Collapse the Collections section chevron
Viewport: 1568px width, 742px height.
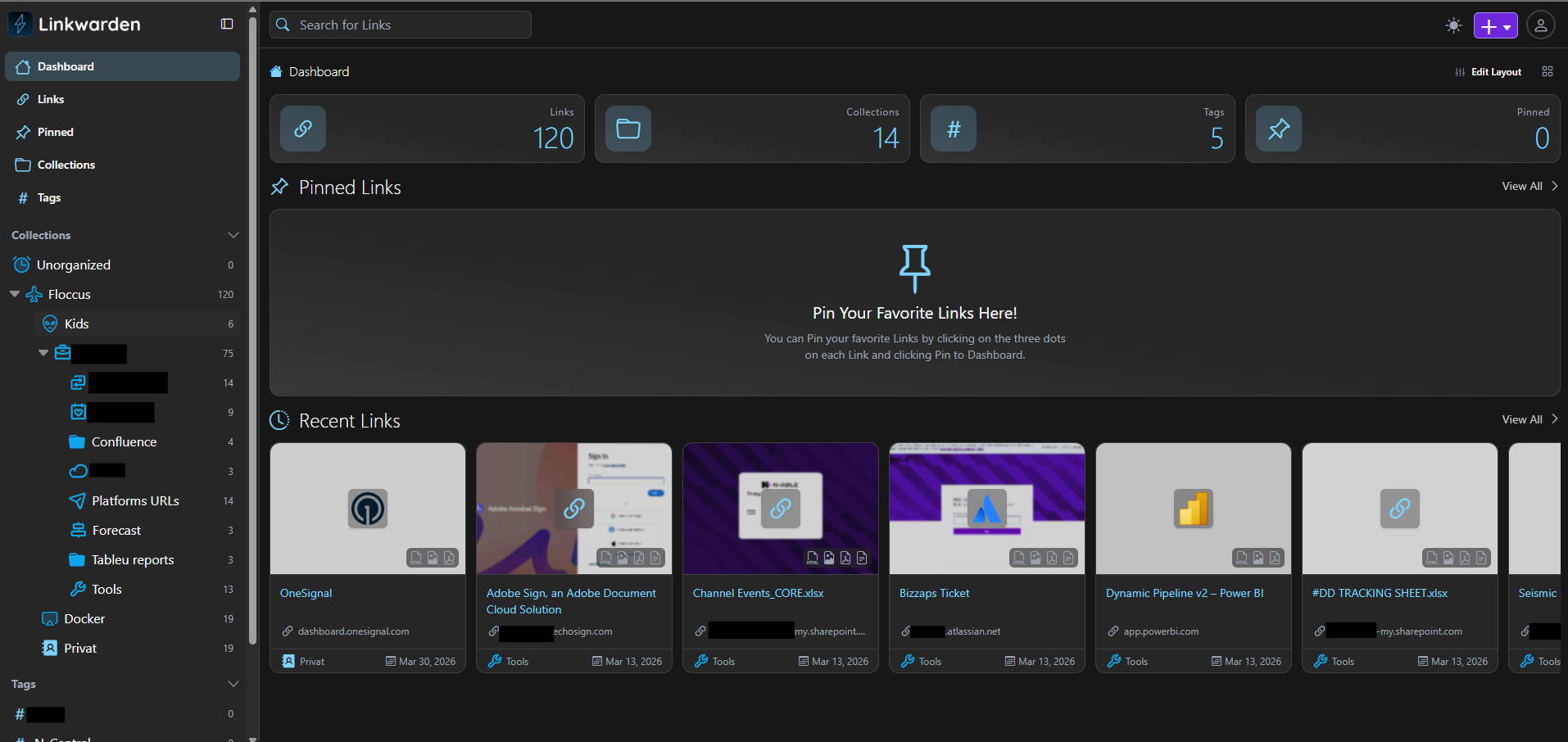click(x=233, y=235)
